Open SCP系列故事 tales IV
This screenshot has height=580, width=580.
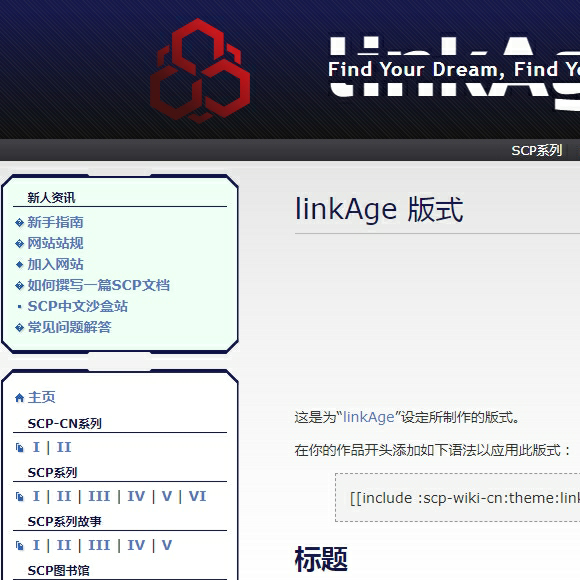tap(136, 545)
